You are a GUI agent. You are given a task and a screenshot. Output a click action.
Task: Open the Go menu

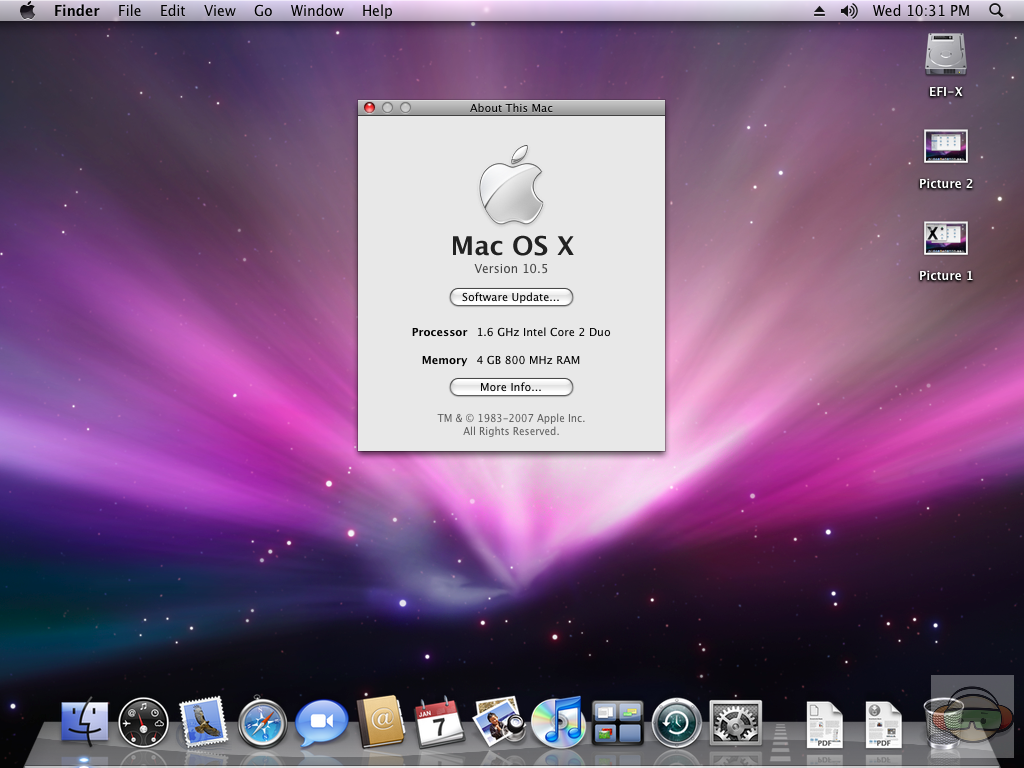click(263, 11)
